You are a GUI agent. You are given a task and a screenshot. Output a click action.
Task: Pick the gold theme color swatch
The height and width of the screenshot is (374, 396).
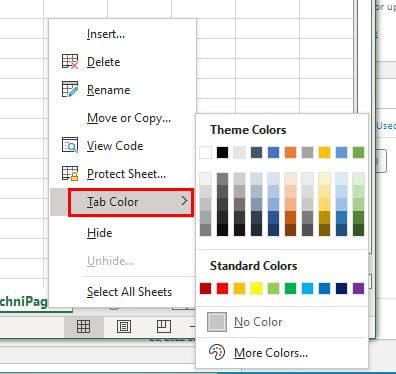pos(324,153)
